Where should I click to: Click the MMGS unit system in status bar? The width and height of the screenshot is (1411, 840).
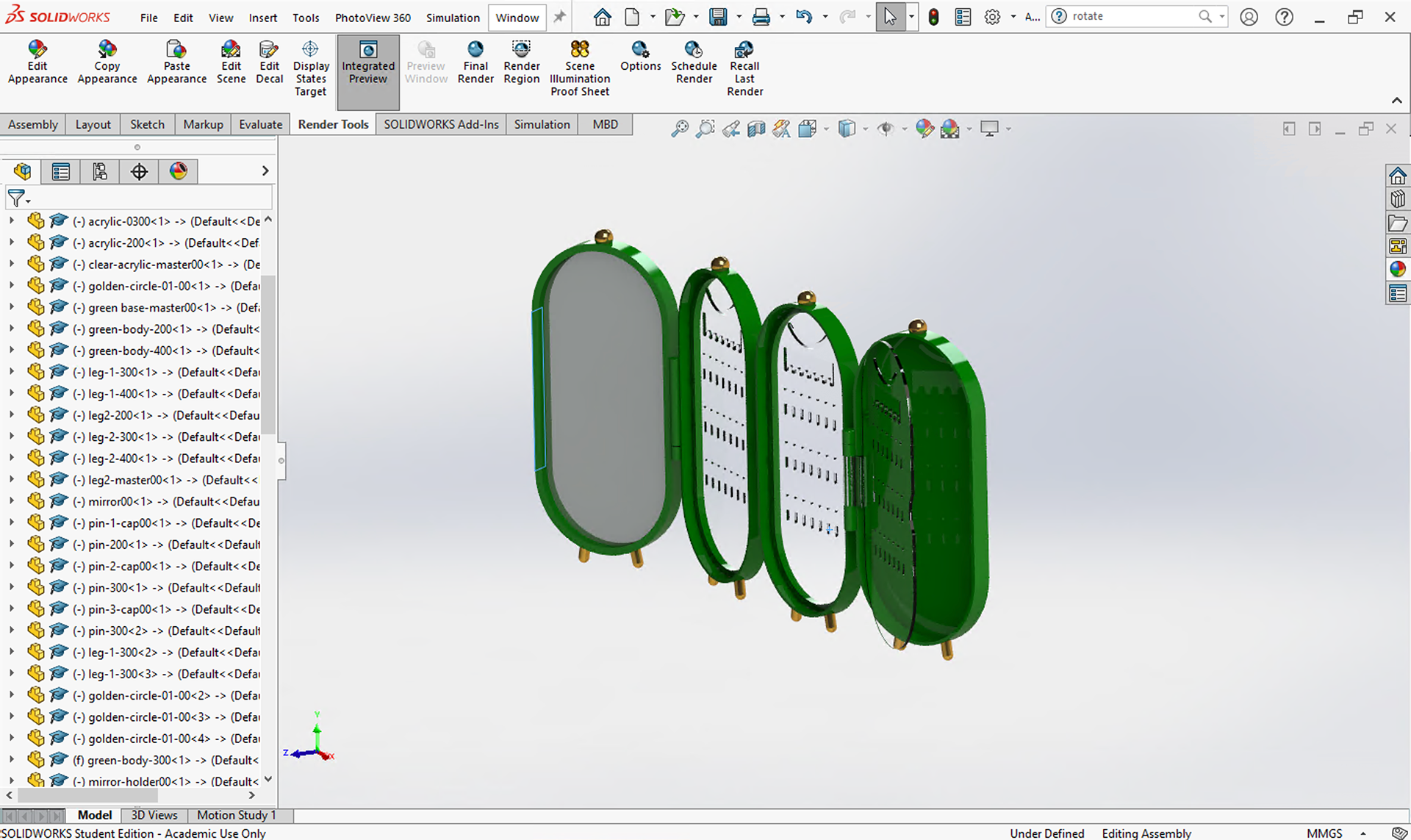1324,833
